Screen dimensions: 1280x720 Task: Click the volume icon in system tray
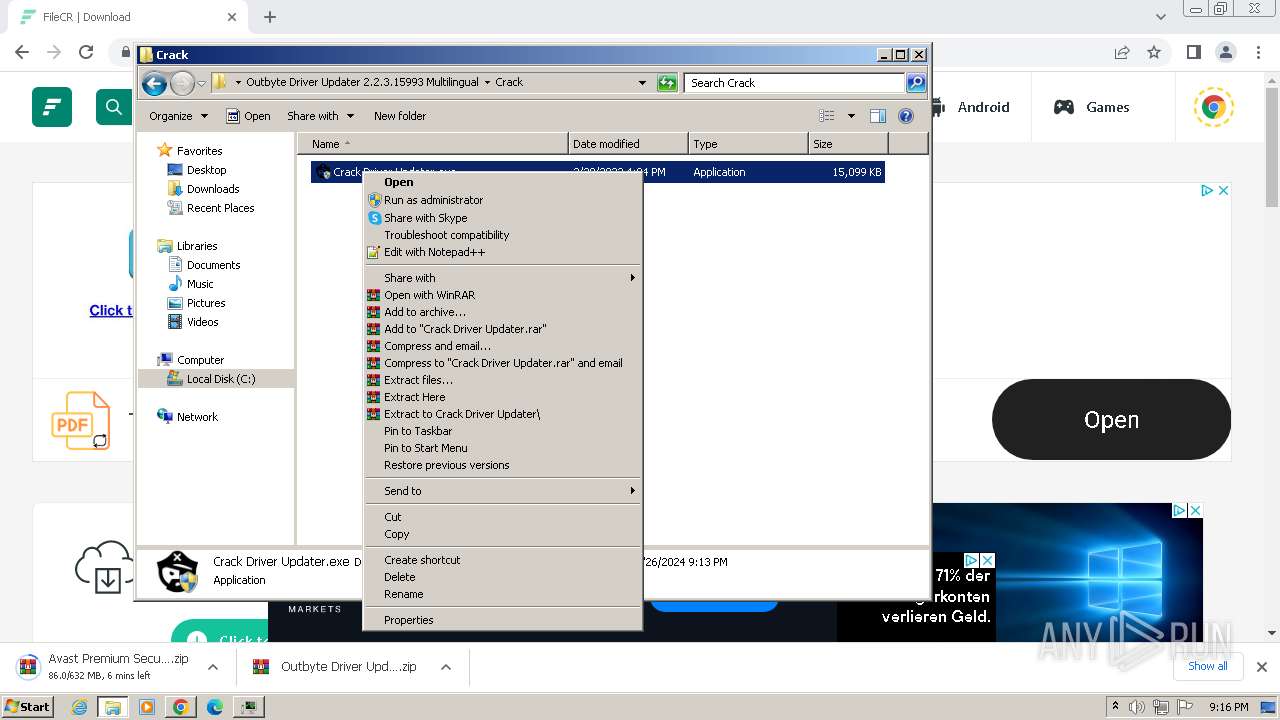coord(1137,707)
